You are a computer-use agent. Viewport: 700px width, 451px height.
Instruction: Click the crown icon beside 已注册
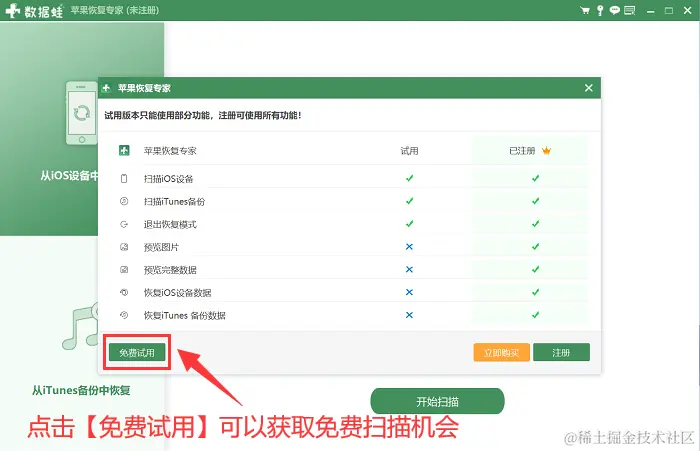point(546,150)
